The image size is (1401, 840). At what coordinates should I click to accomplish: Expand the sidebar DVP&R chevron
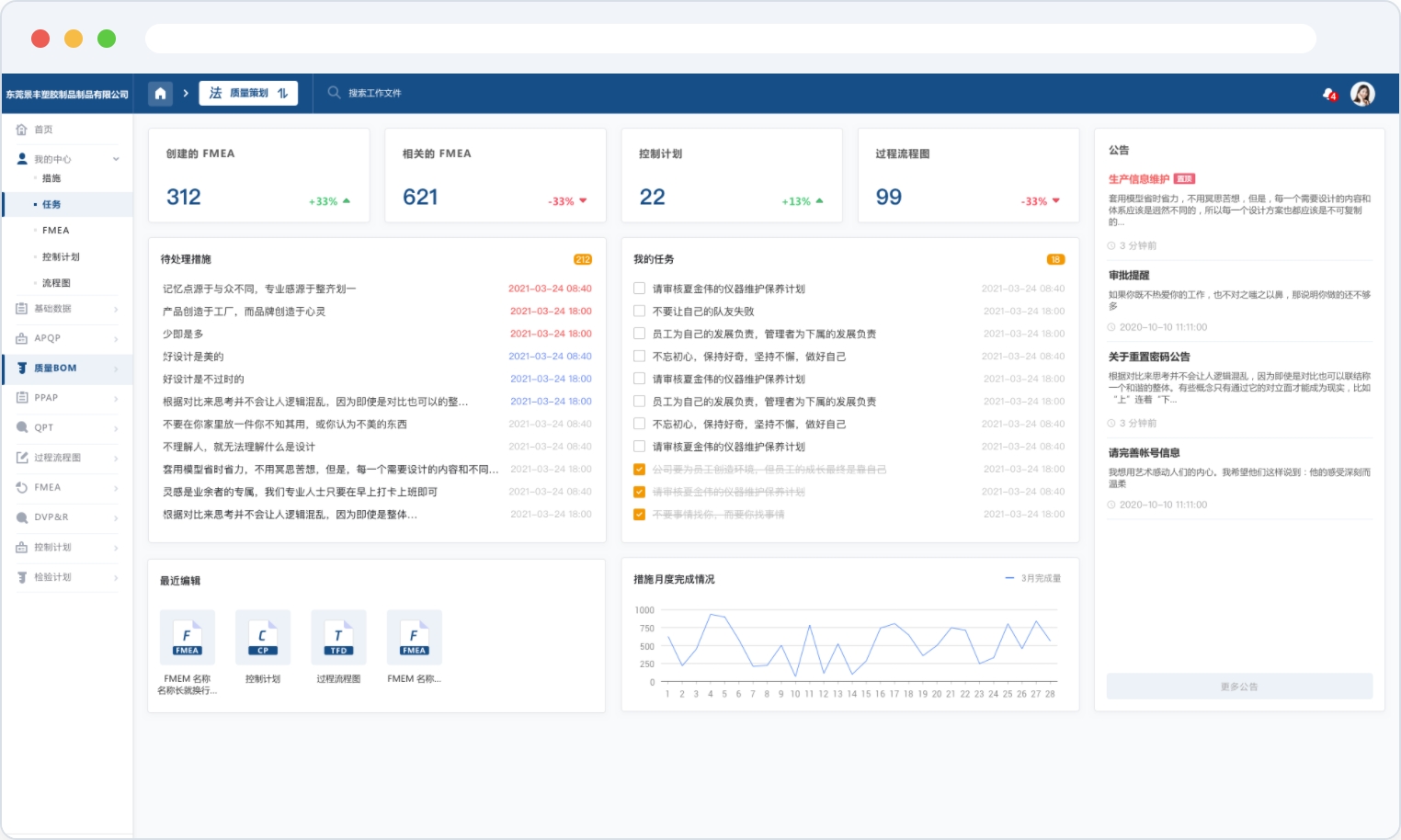[x=116, y=517]
